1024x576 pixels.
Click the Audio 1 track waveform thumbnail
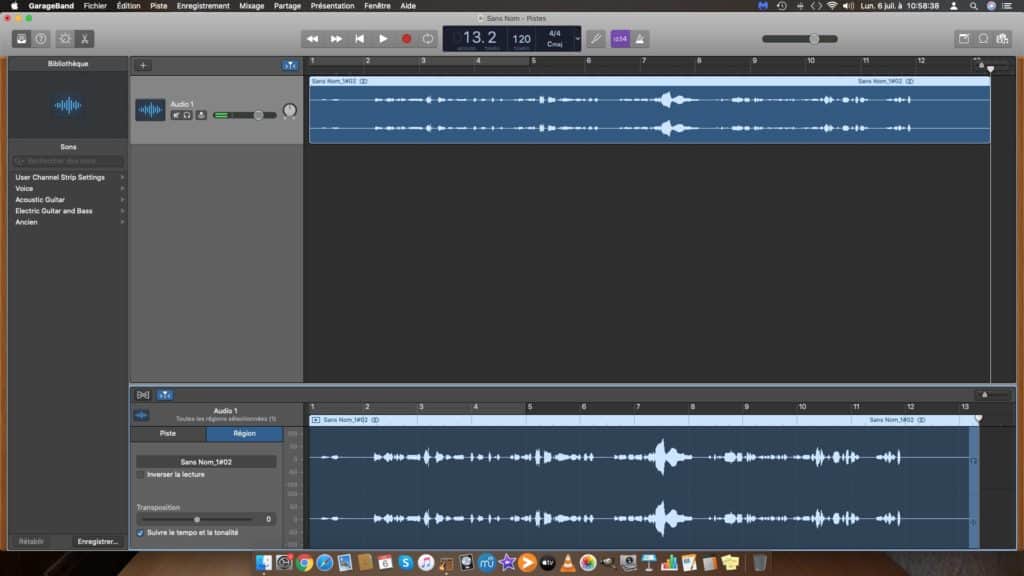click(148, 110)
